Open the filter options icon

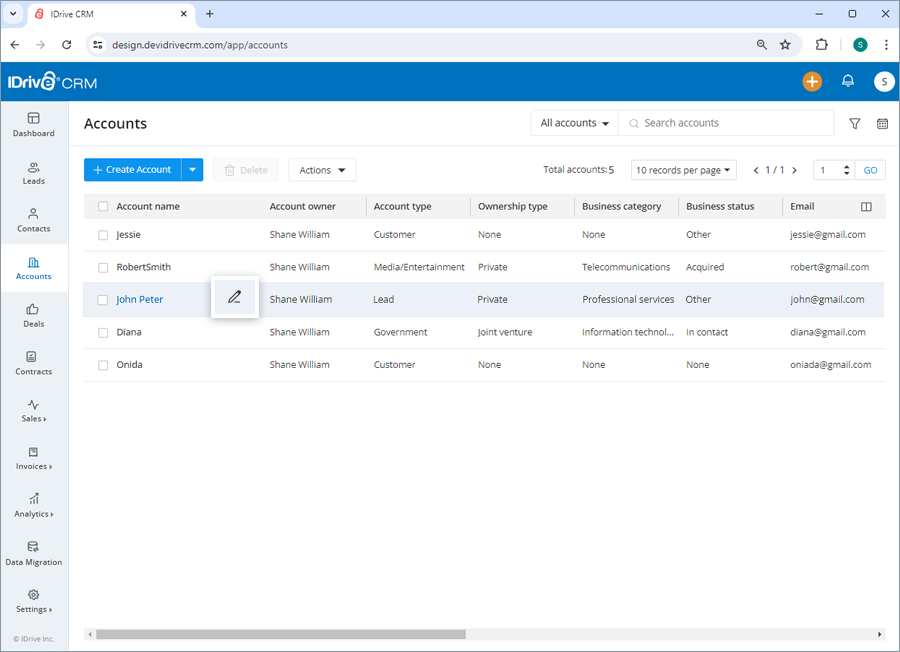[855, 123]
